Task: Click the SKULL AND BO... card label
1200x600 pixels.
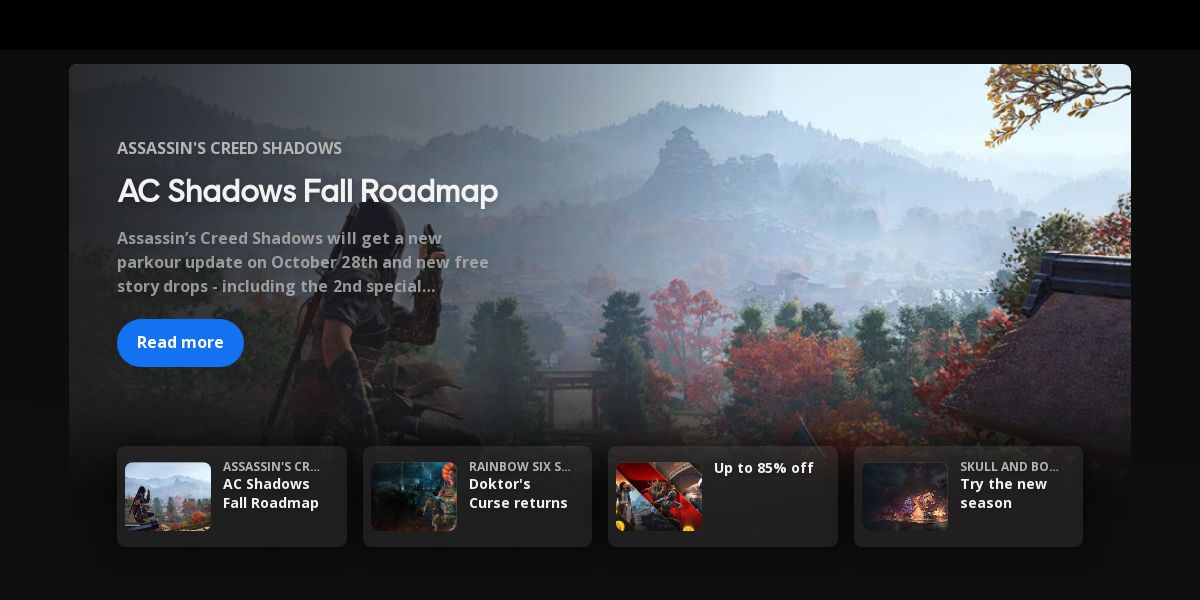Action: click(x=1009, y=466)
